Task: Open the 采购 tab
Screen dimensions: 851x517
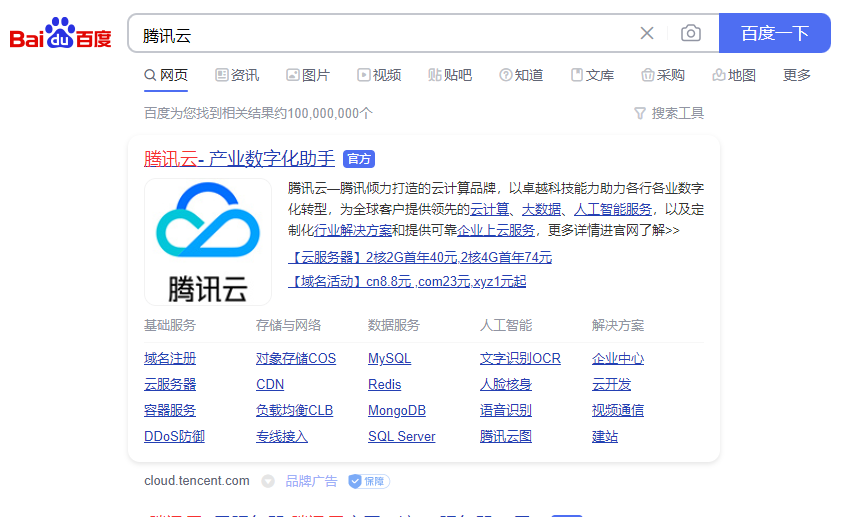Action: pyautogui.click(x=663, y=75)
